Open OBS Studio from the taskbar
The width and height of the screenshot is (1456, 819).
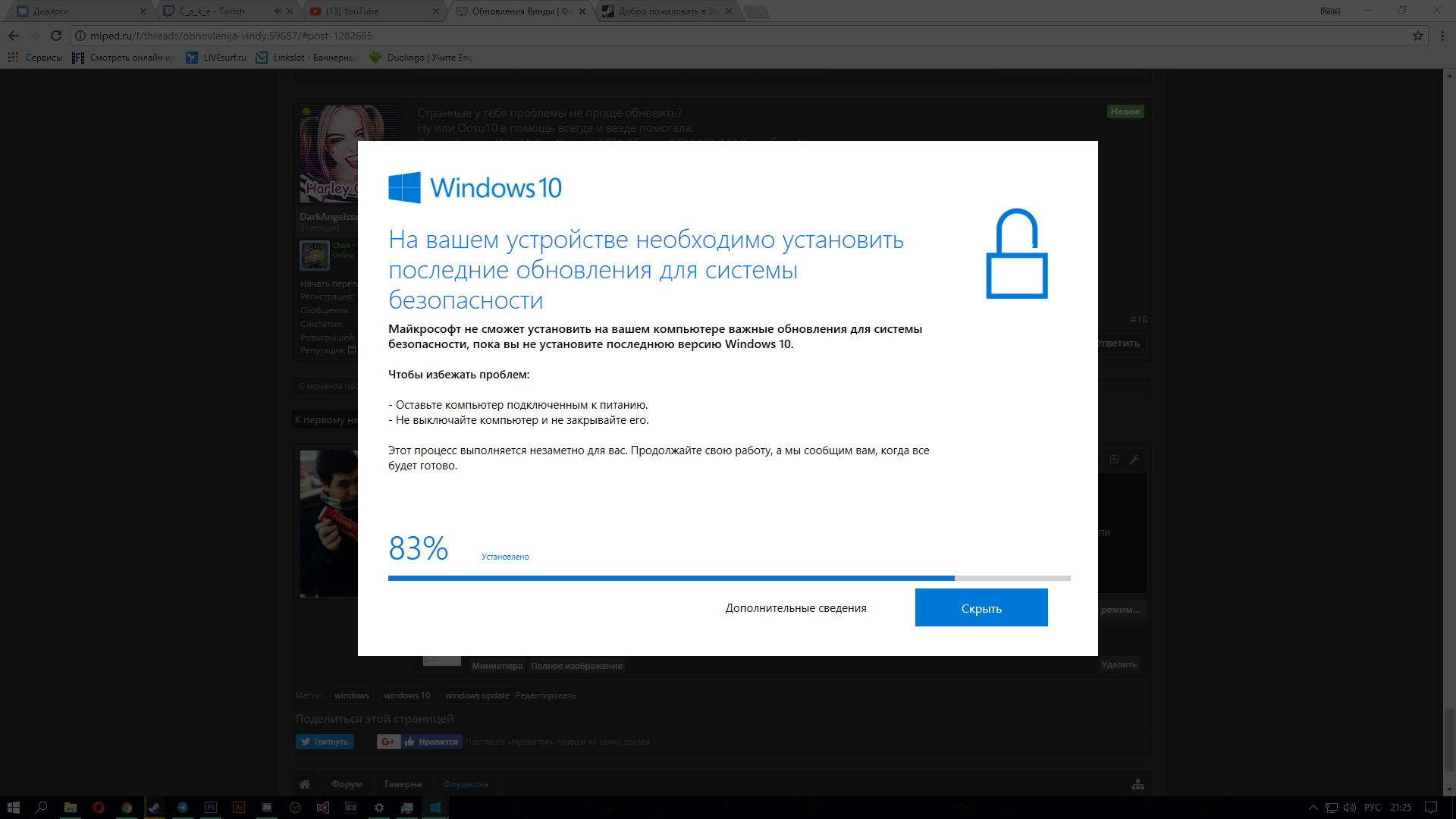294,808
